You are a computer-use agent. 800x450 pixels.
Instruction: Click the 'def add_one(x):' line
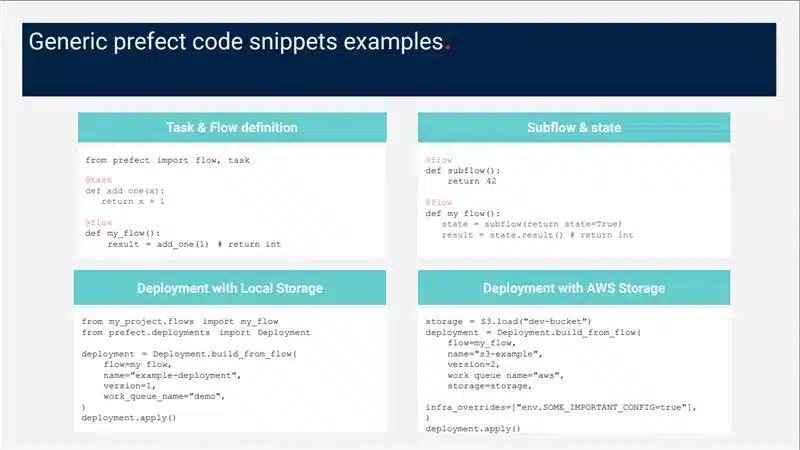[125, 191]
